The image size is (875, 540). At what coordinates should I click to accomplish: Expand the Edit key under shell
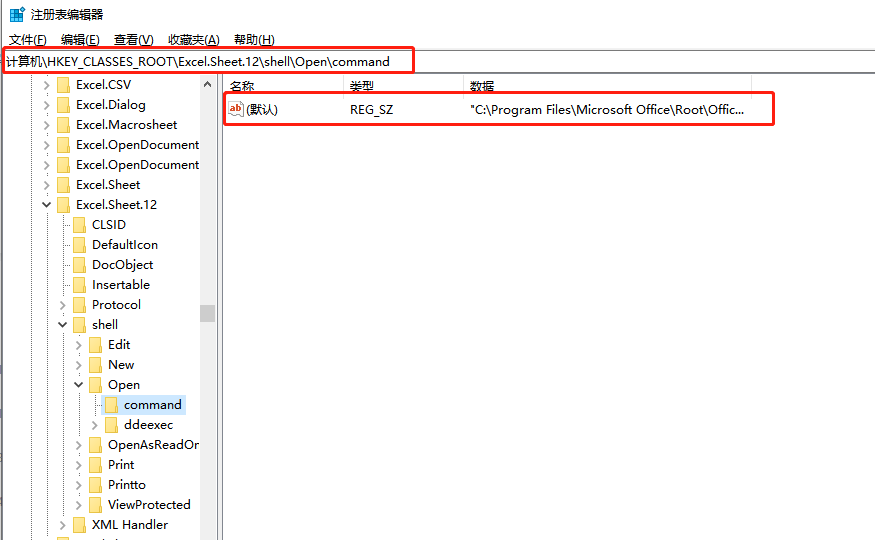coord(79,345)
